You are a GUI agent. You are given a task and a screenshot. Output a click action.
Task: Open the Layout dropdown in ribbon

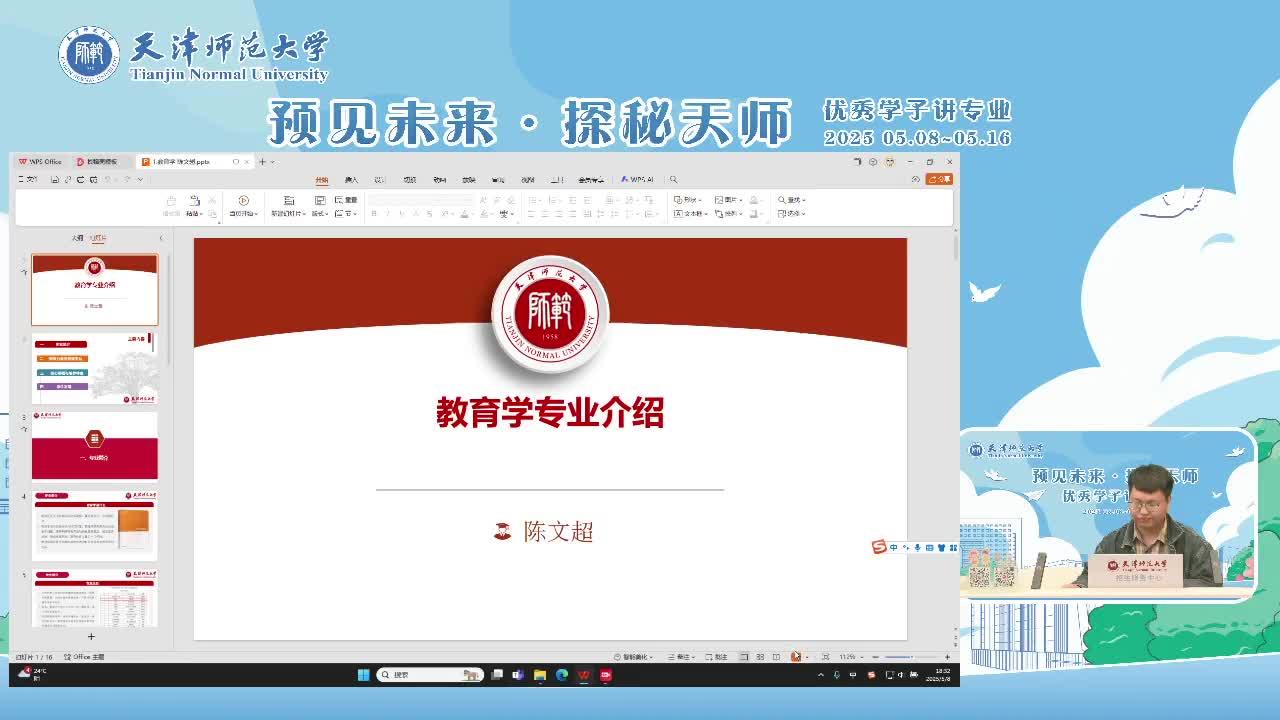[x=320, y=214]
